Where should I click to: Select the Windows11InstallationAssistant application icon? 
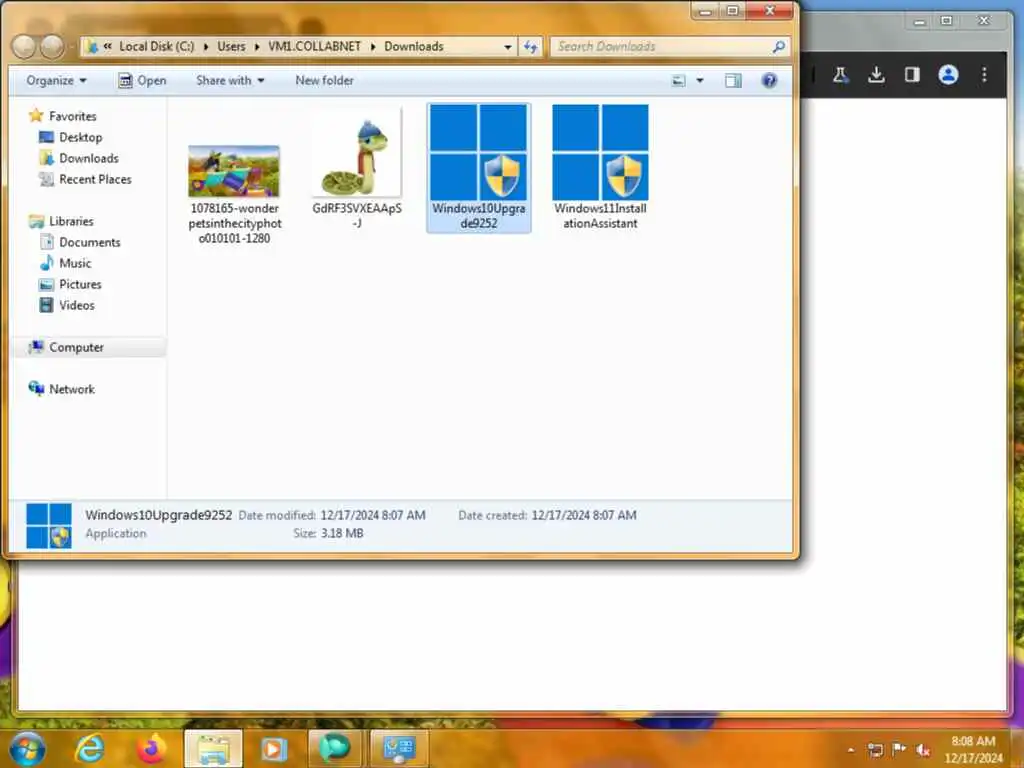tap(600, 167)
